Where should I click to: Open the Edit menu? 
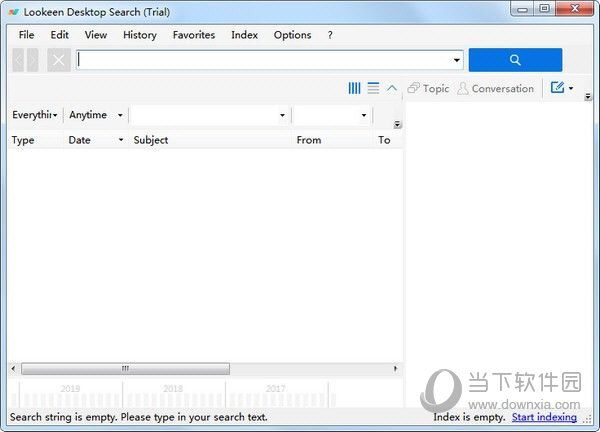click(x=59, y=35)
